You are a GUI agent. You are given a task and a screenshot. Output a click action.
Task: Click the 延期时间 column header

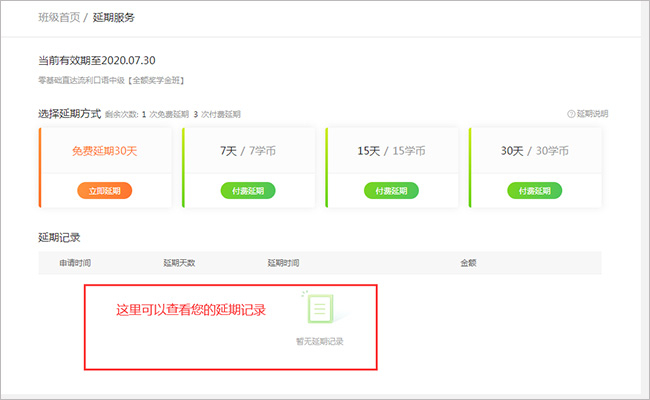click(283, 263)
